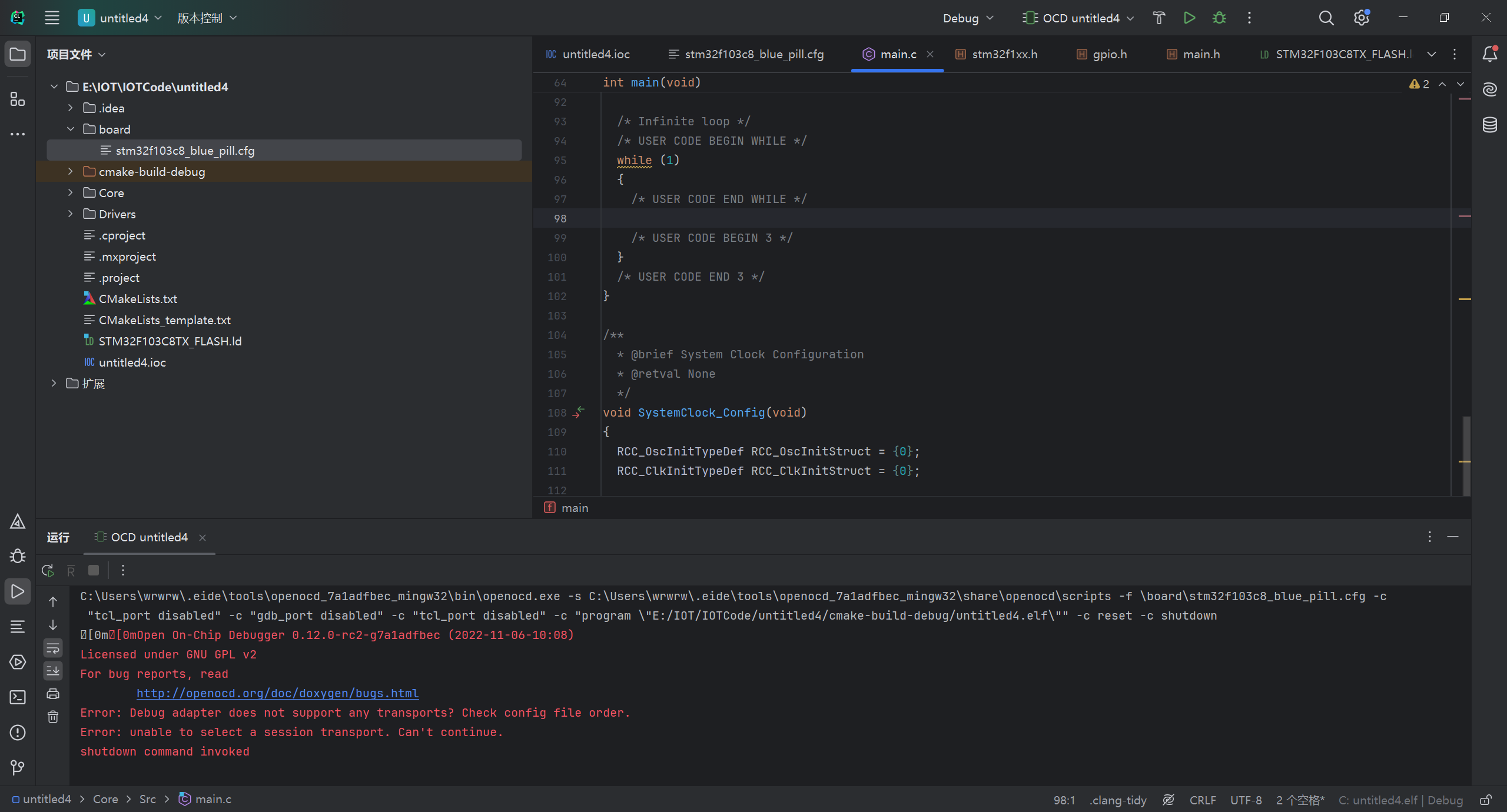Open the Structure tool window
The height and width of the screenshot is (812, 1507).
click(x=18, y=99)
